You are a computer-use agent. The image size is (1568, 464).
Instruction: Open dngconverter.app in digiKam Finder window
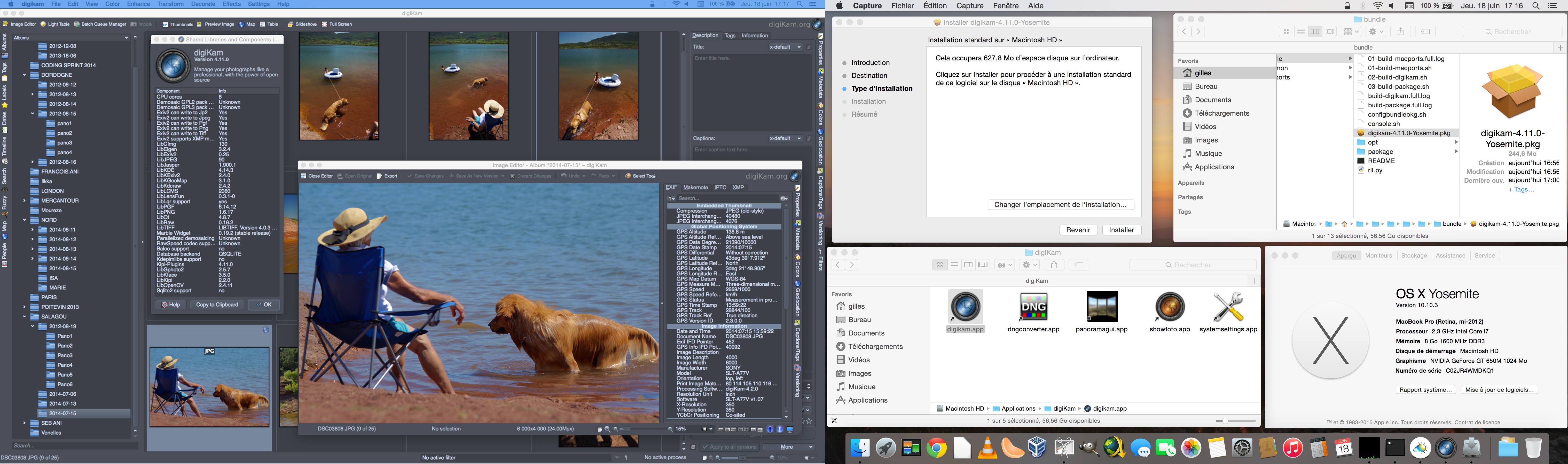click(1033, 312)
